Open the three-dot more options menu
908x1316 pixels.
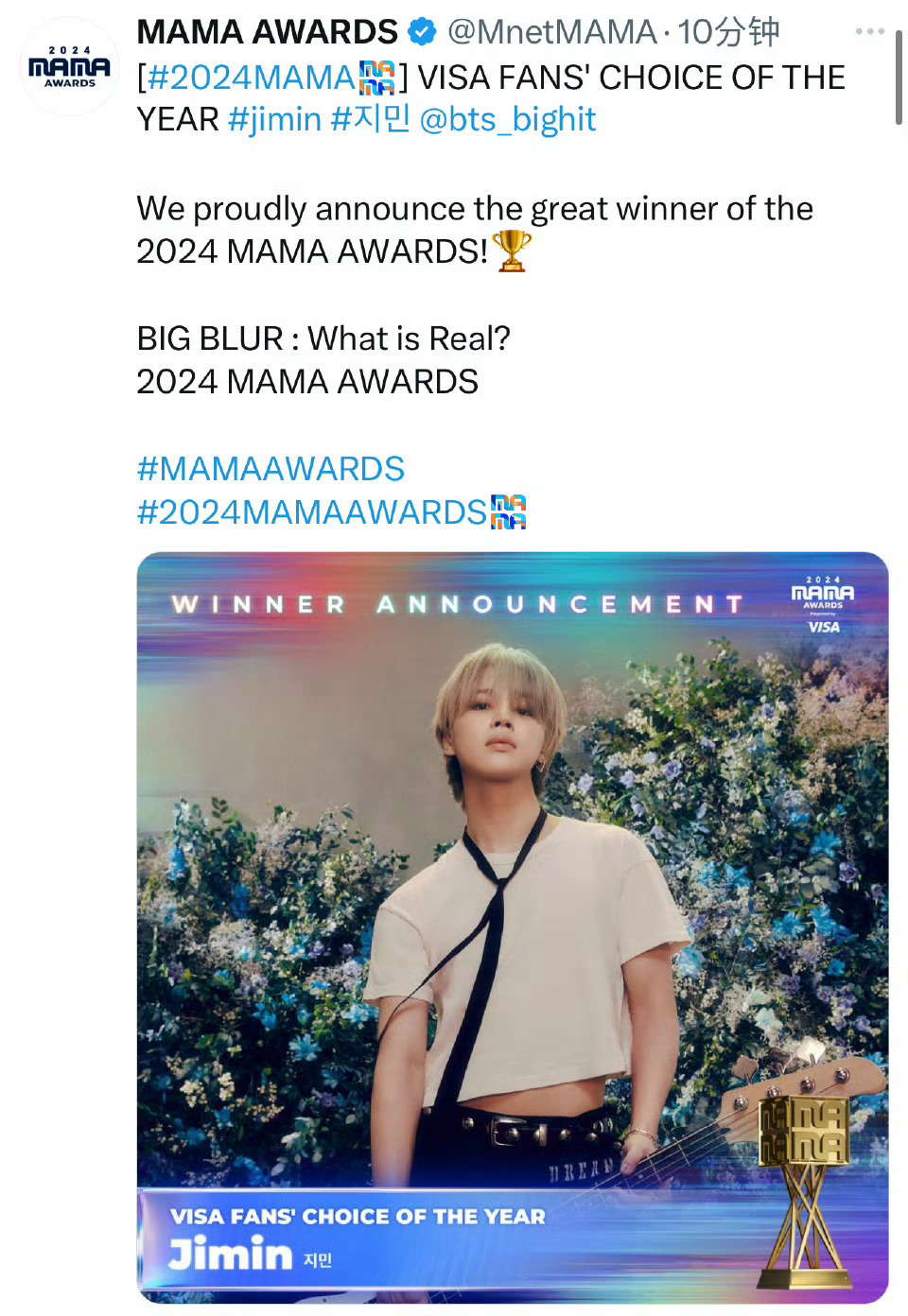coord(869,32)
